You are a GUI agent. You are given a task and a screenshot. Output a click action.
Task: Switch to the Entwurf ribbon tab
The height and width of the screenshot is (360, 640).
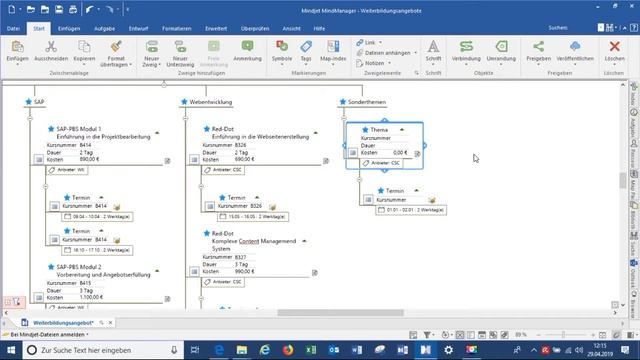(138, 29)
